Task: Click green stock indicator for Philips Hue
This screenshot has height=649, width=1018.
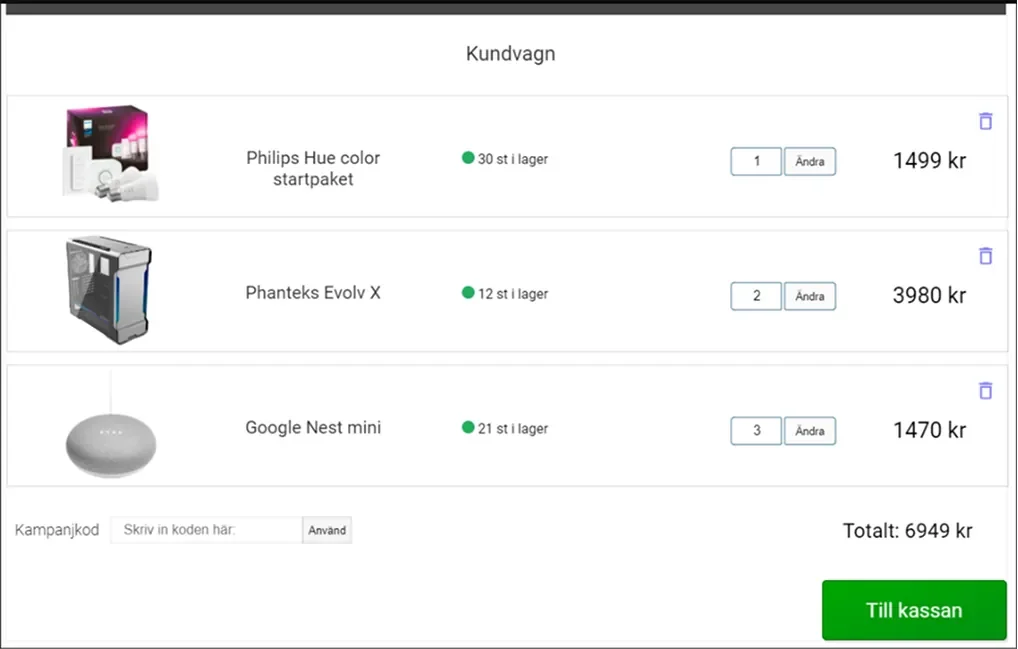Action: (x=468, y=158)
